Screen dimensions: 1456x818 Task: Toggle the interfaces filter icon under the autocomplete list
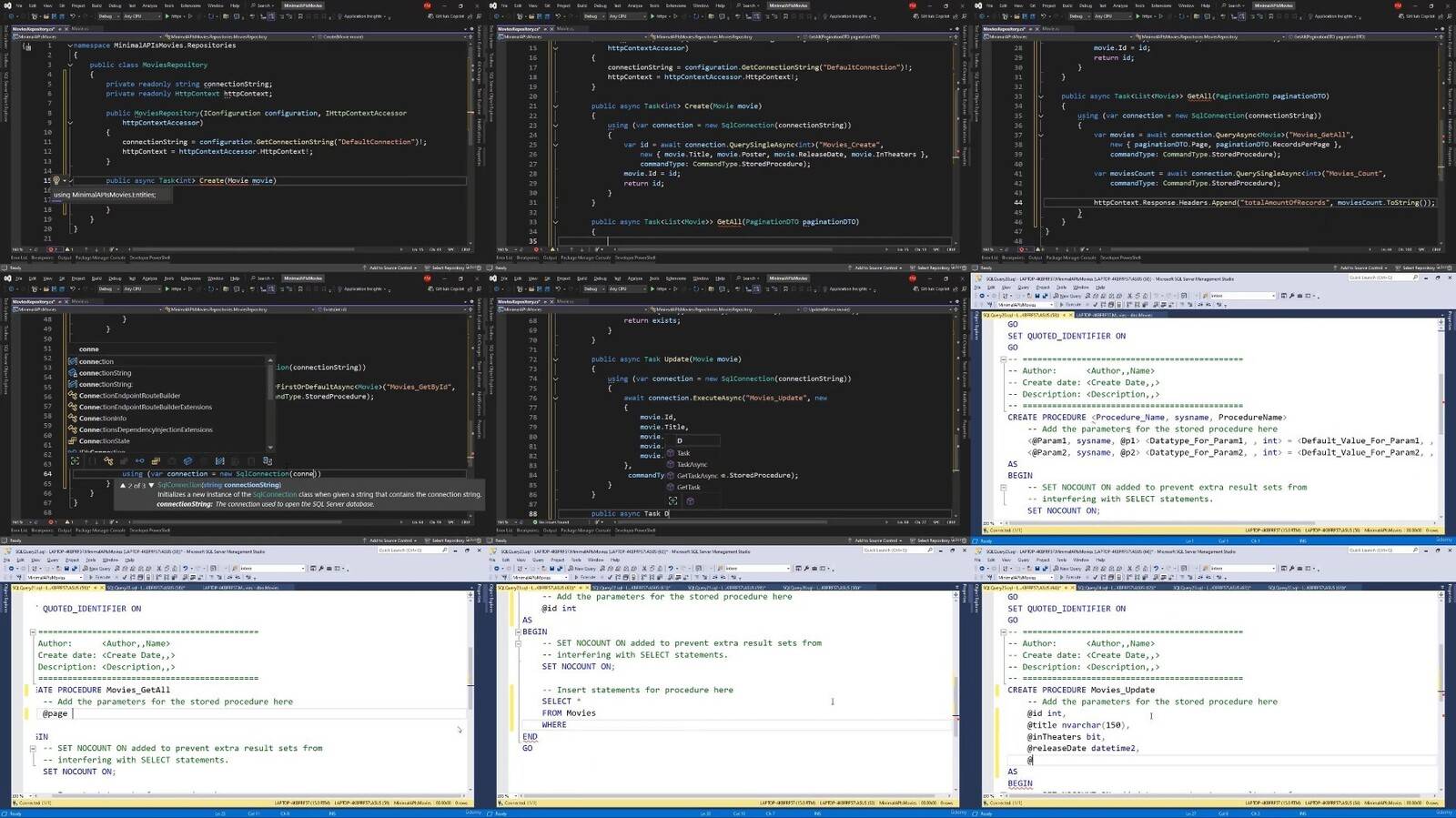(x=139, y=461)
